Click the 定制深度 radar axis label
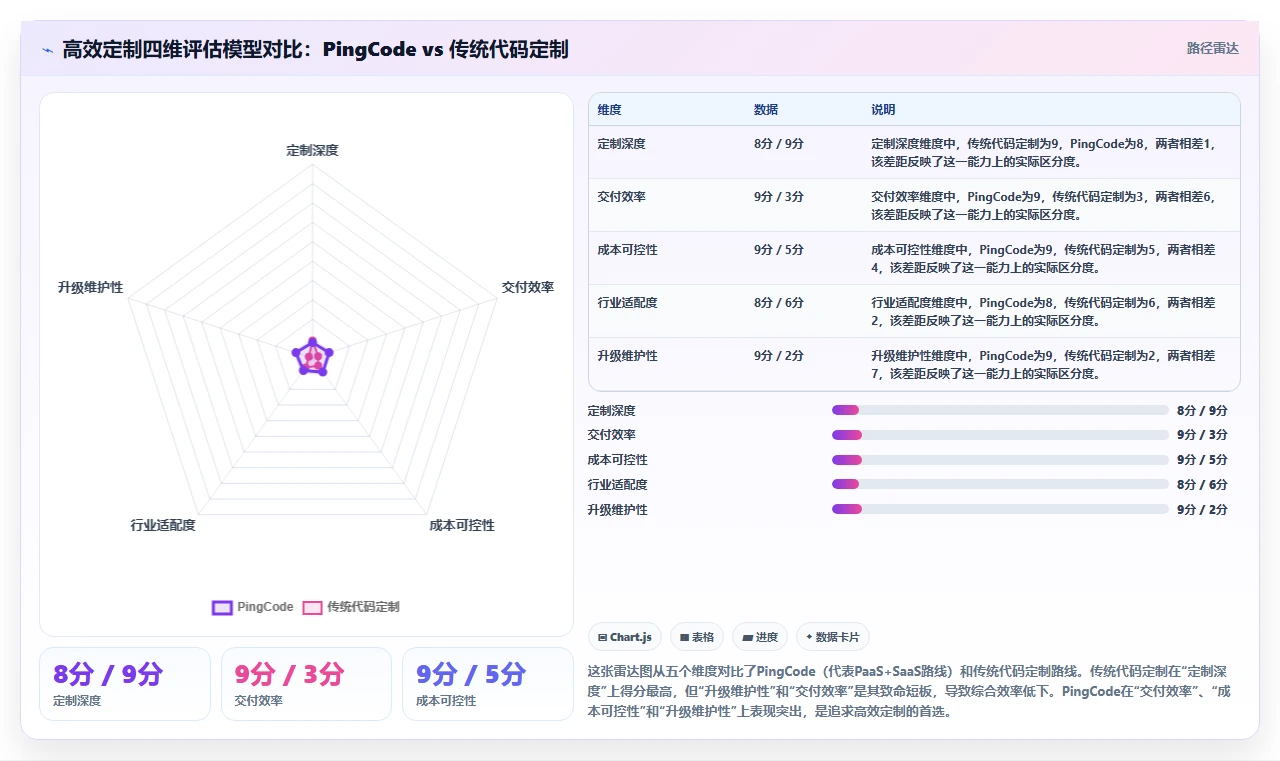 [x=313, y=150]
